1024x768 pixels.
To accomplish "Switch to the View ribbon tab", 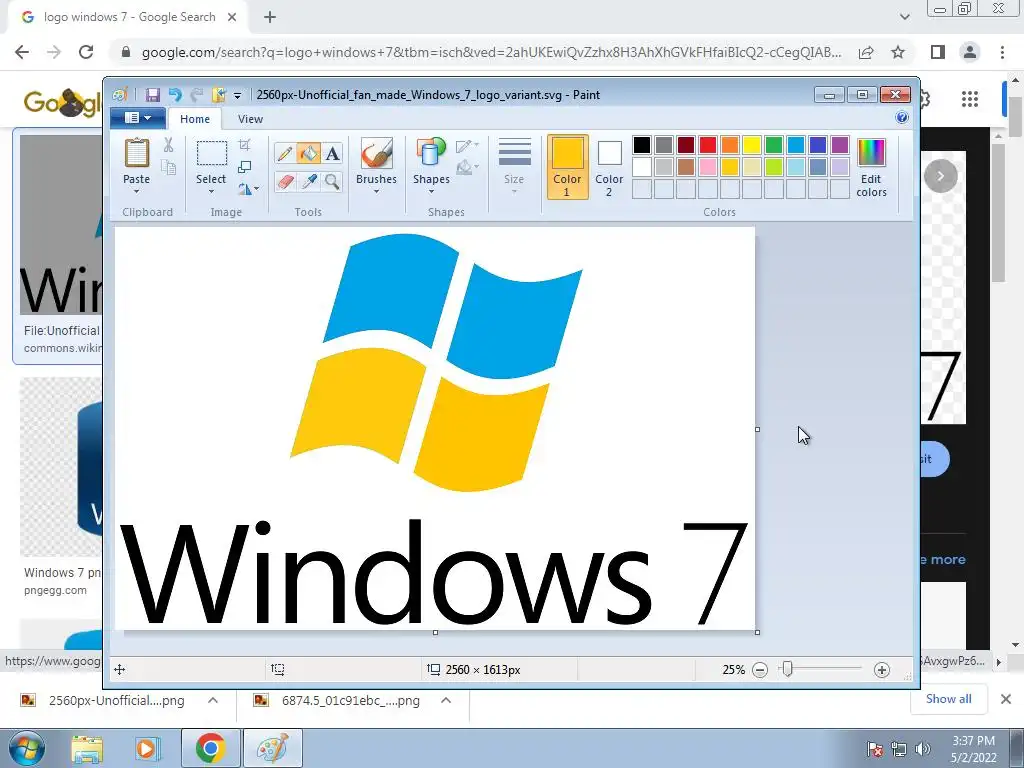I will pyautogui.click(x=250, y=119).
